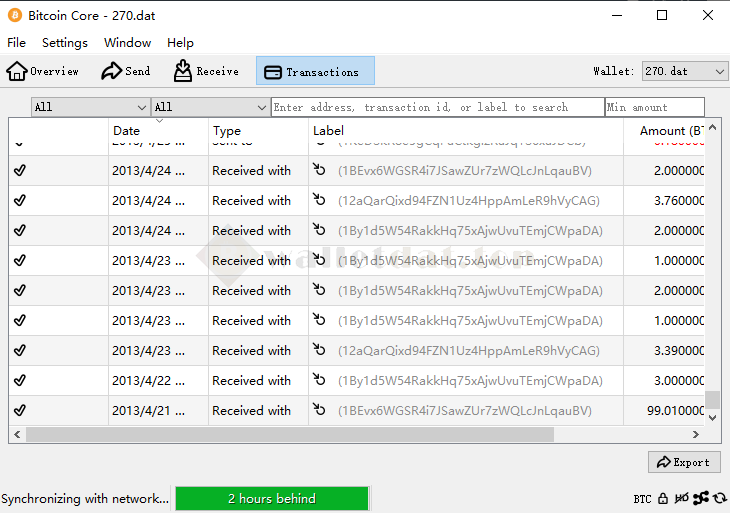Open the Settings menu
The width and height of the screenshot is (730, 513).
click(x=65, y=43)
